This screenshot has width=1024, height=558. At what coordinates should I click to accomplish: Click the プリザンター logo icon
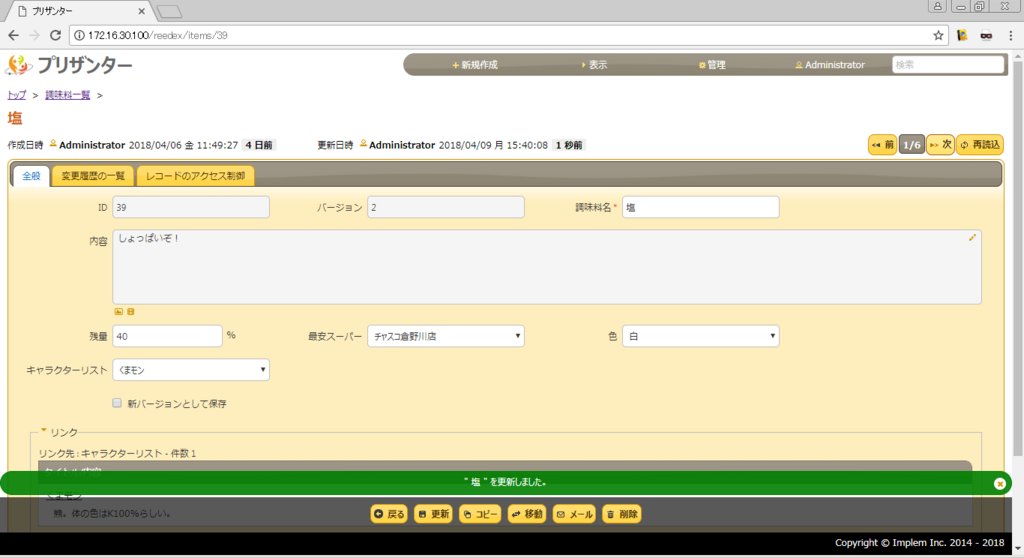click(18, 65)
